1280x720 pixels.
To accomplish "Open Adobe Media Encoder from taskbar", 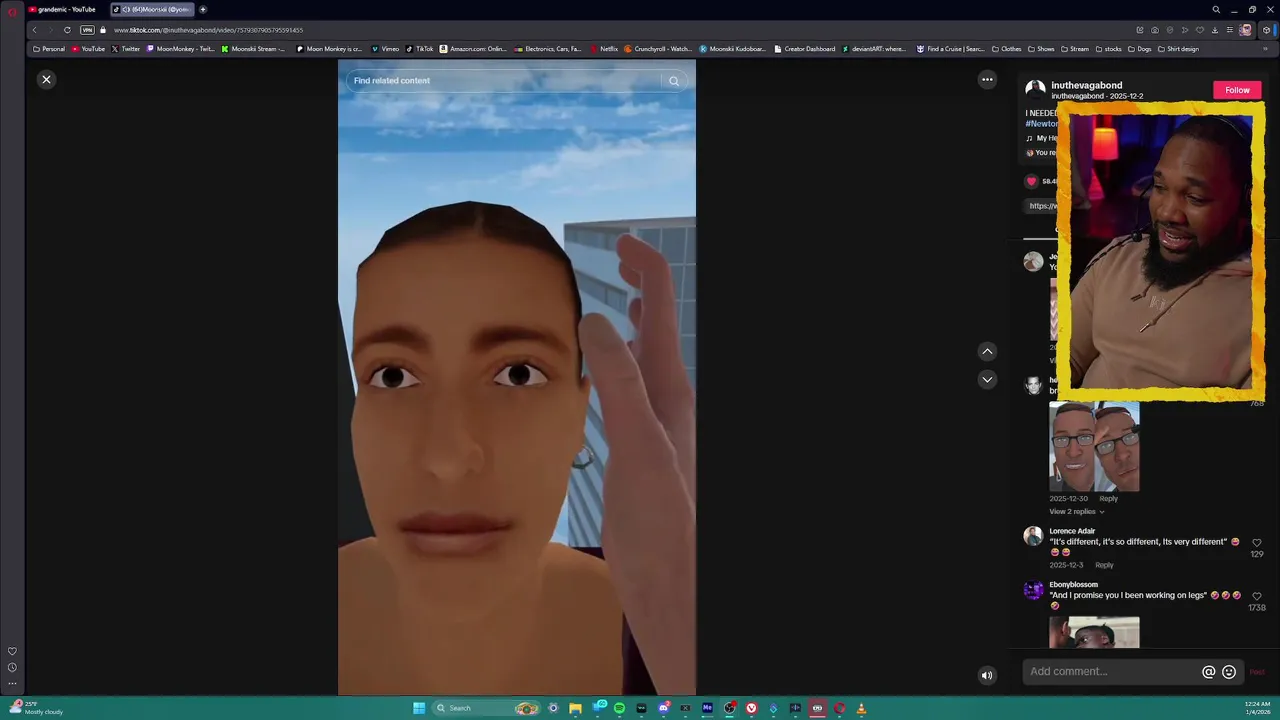I will tap(707, 708).
